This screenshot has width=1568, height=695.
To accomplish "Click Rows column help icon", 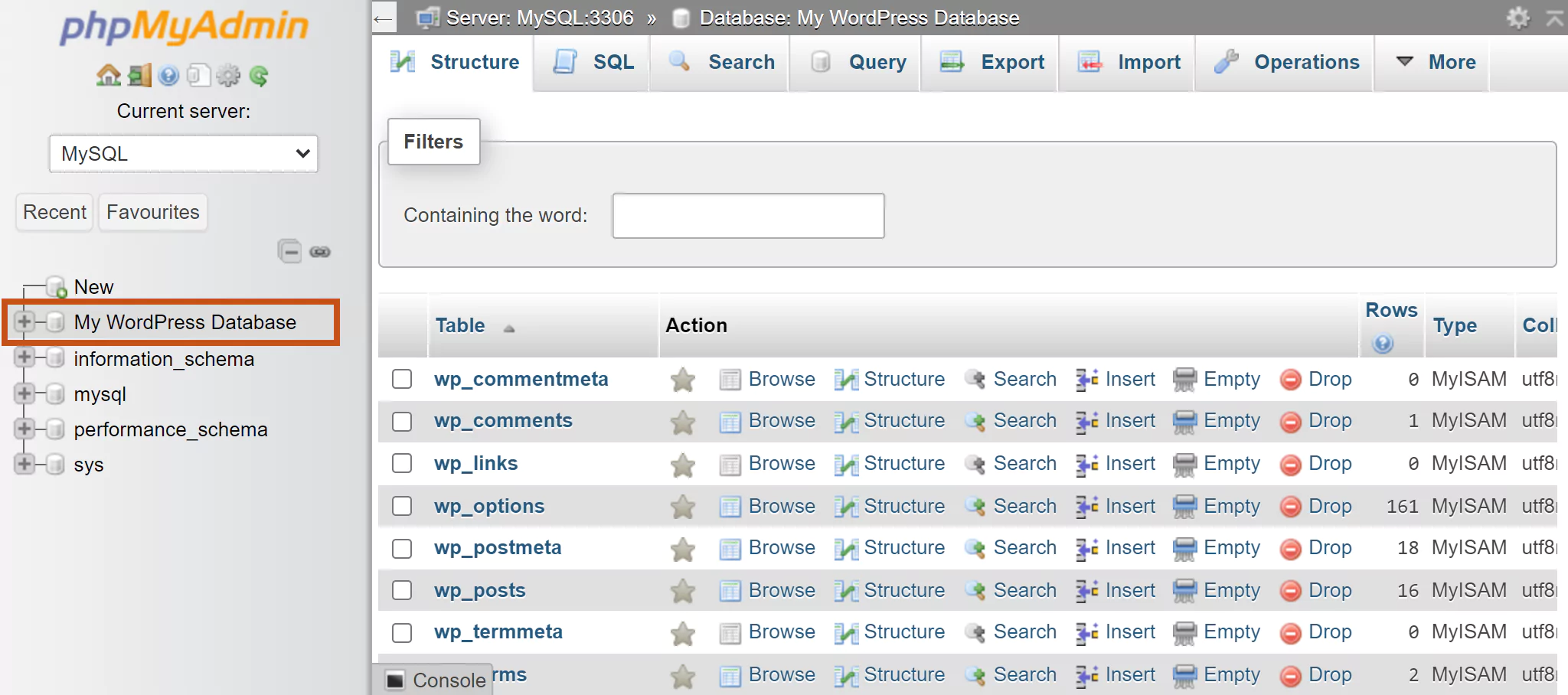I will tap(1383, 344).
